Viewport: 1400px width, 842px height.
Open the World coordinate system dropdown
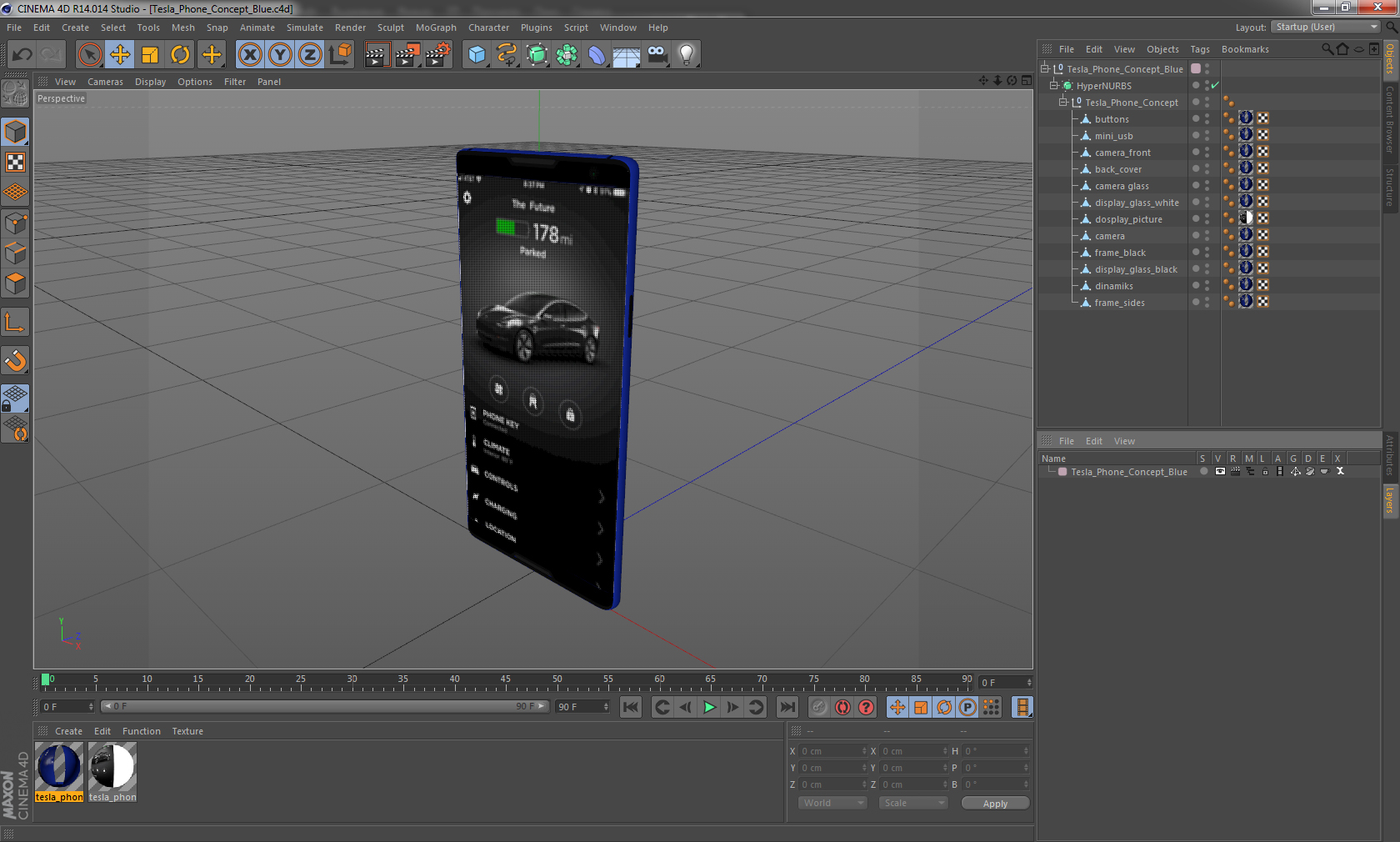832,803
